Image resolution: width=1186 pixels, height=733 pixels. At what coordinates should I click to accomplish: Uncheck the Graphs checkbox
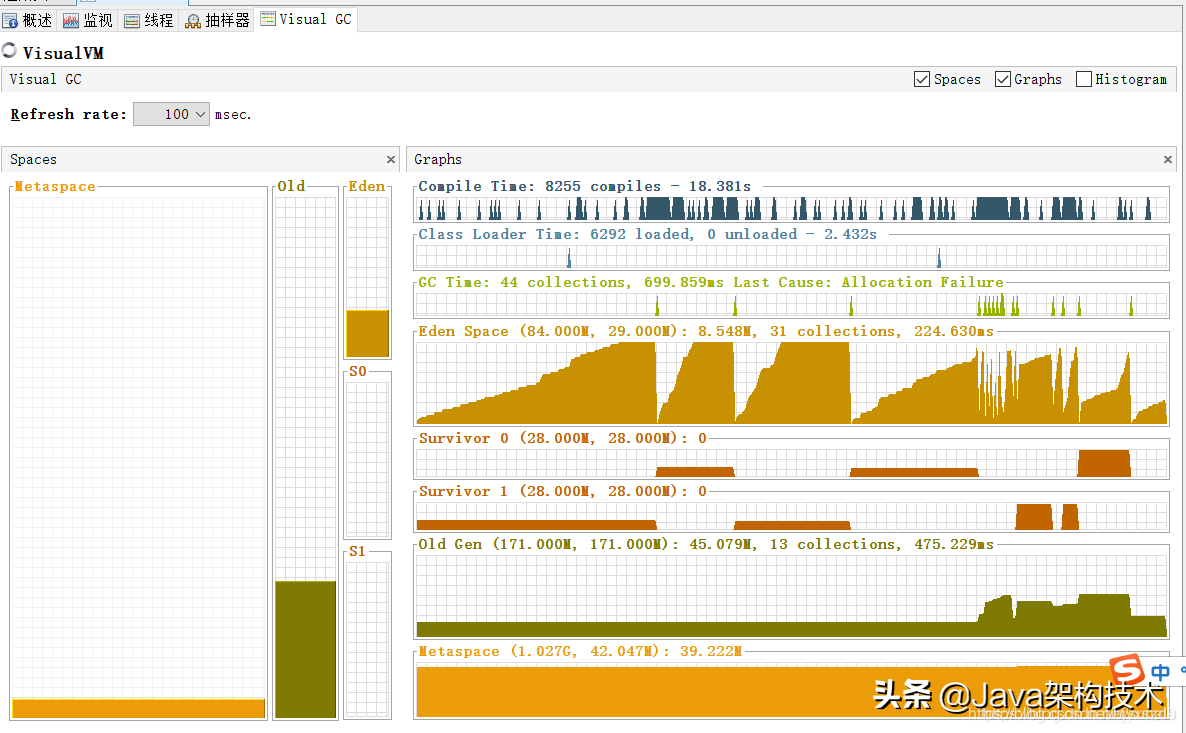1002,79
